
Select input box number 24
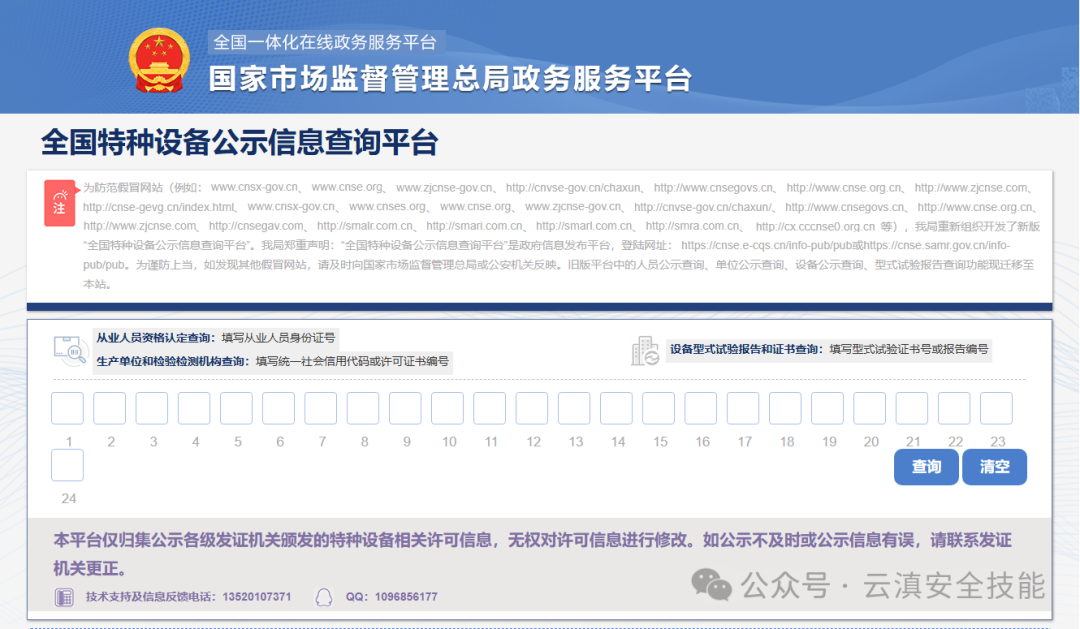pyautogui.click(x=68, y=465)
